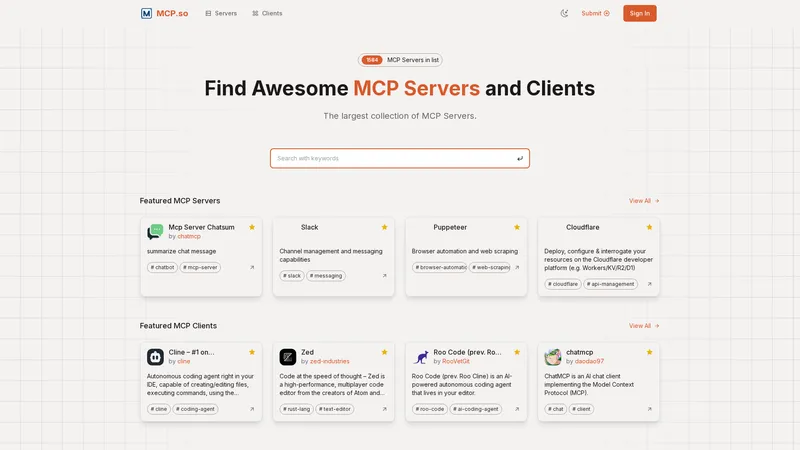Click the star on Puppeteer card

click(517, 227)
